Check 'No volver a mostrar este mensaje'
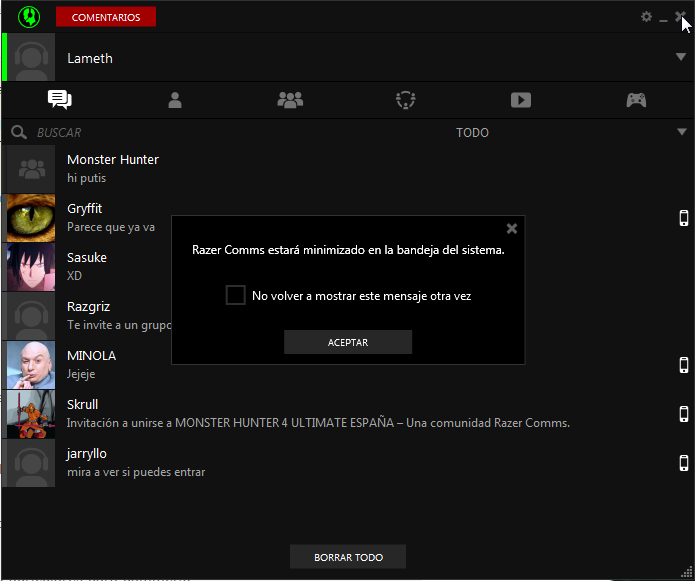The width and height of the screenshot is (695, 581). point(235,295)
